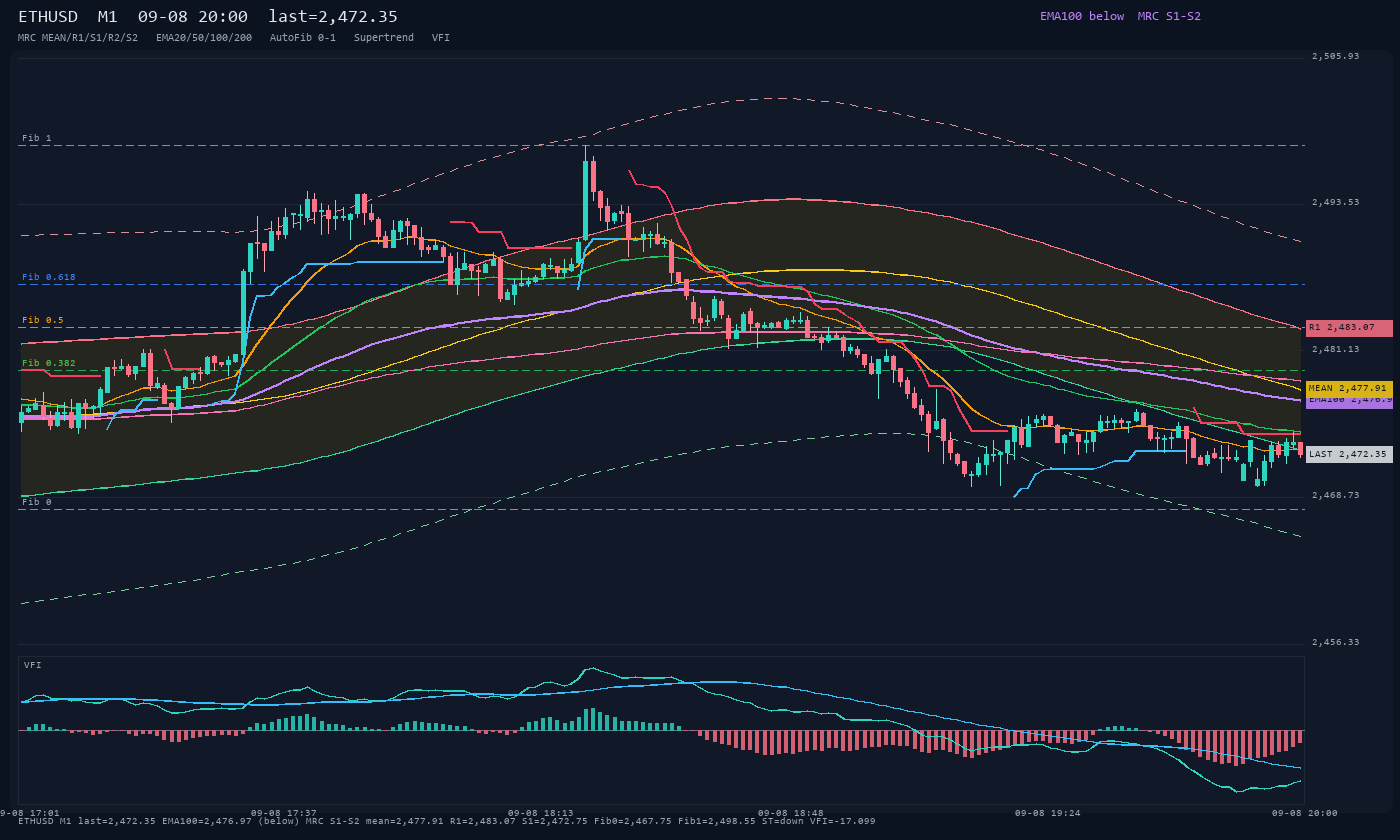This screenshot has width=1400, height=840.
Task: Click the Fib 0.618 level label
Action: [x=49, y=277]
